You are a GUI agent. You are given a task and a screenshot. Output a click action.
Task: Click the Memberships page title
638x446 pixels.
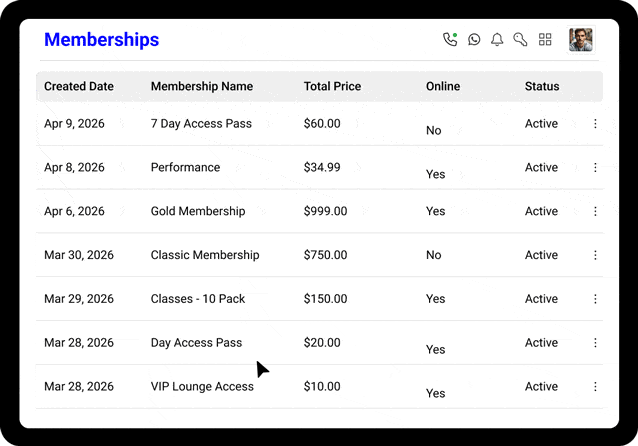tap(101, 40)
